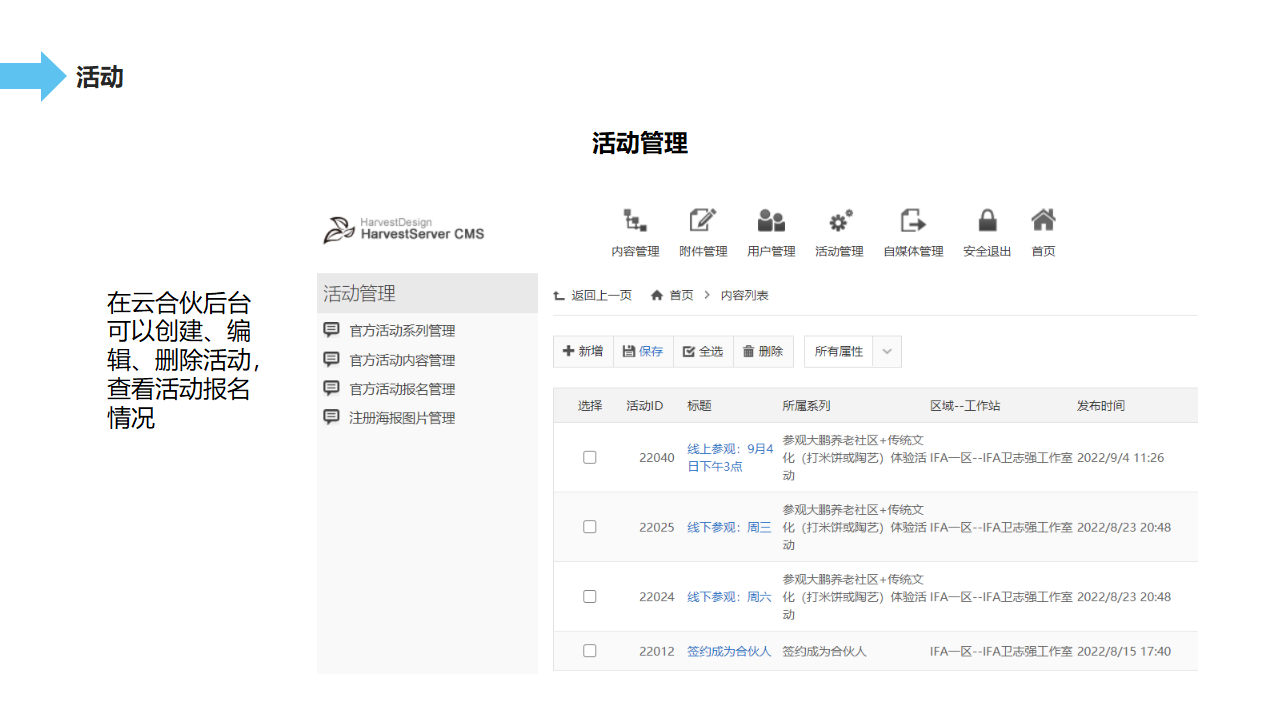Click the 返回上一页 back arrow icon

tap(559, 296)
